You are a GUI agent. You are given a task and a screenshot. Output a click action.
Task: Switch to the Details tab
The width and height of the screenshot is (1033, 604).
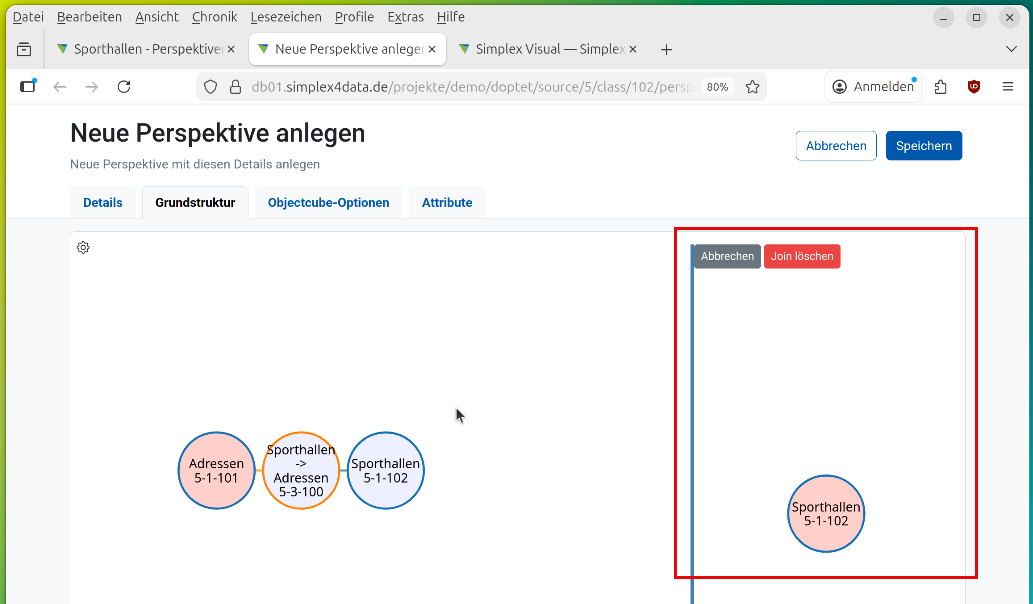pyautogui.click(x=103, y=203)
